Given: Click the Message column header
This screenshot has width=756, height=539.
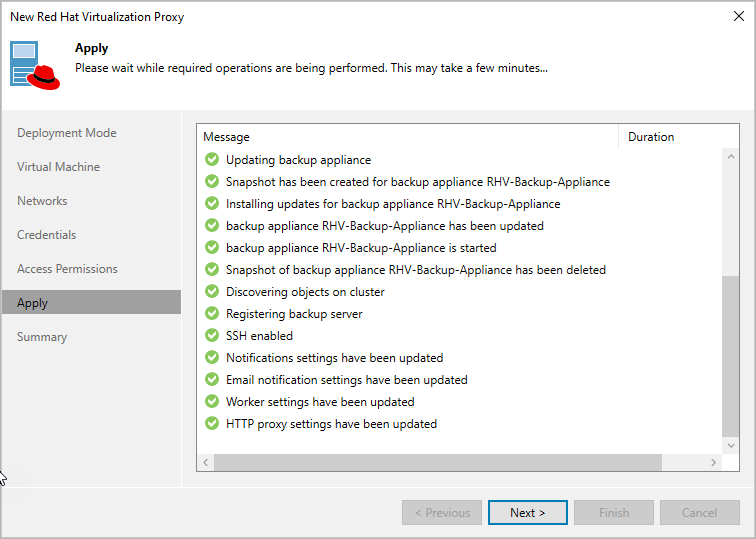Looking at the screenshot, I should 407,137.
